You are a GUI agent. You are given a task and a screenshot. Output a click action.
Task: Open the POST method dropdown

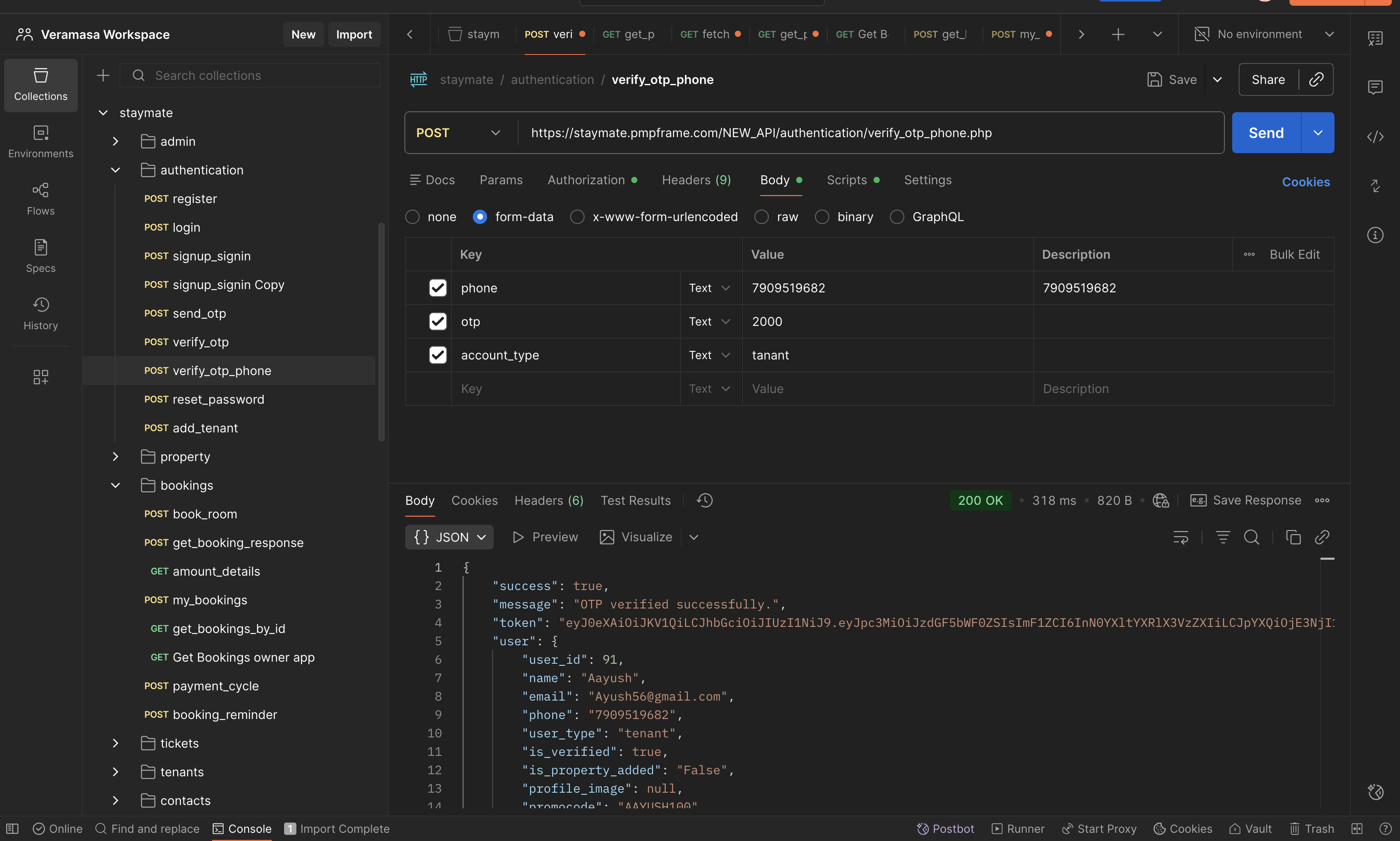tap(459, 133)
